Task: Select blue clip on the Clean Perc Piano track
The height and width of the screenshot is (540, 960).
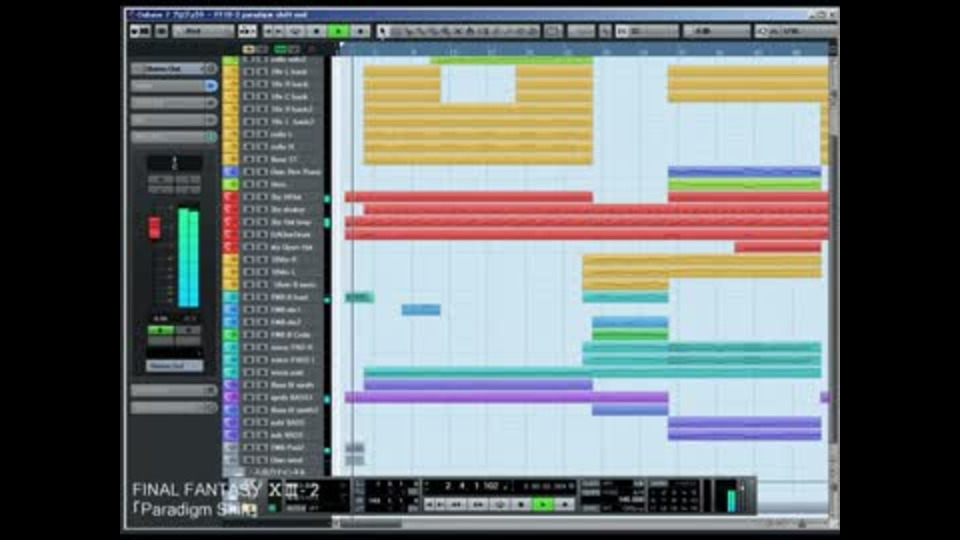Action: (744, 172)
